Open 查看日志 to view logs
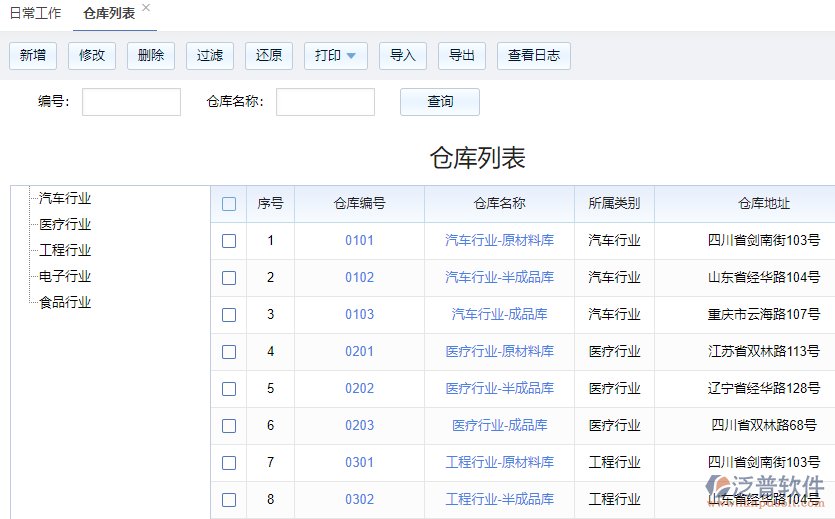The width and height of the screenshot is (835, 519). pyautogui.click(x=534, y=56)
